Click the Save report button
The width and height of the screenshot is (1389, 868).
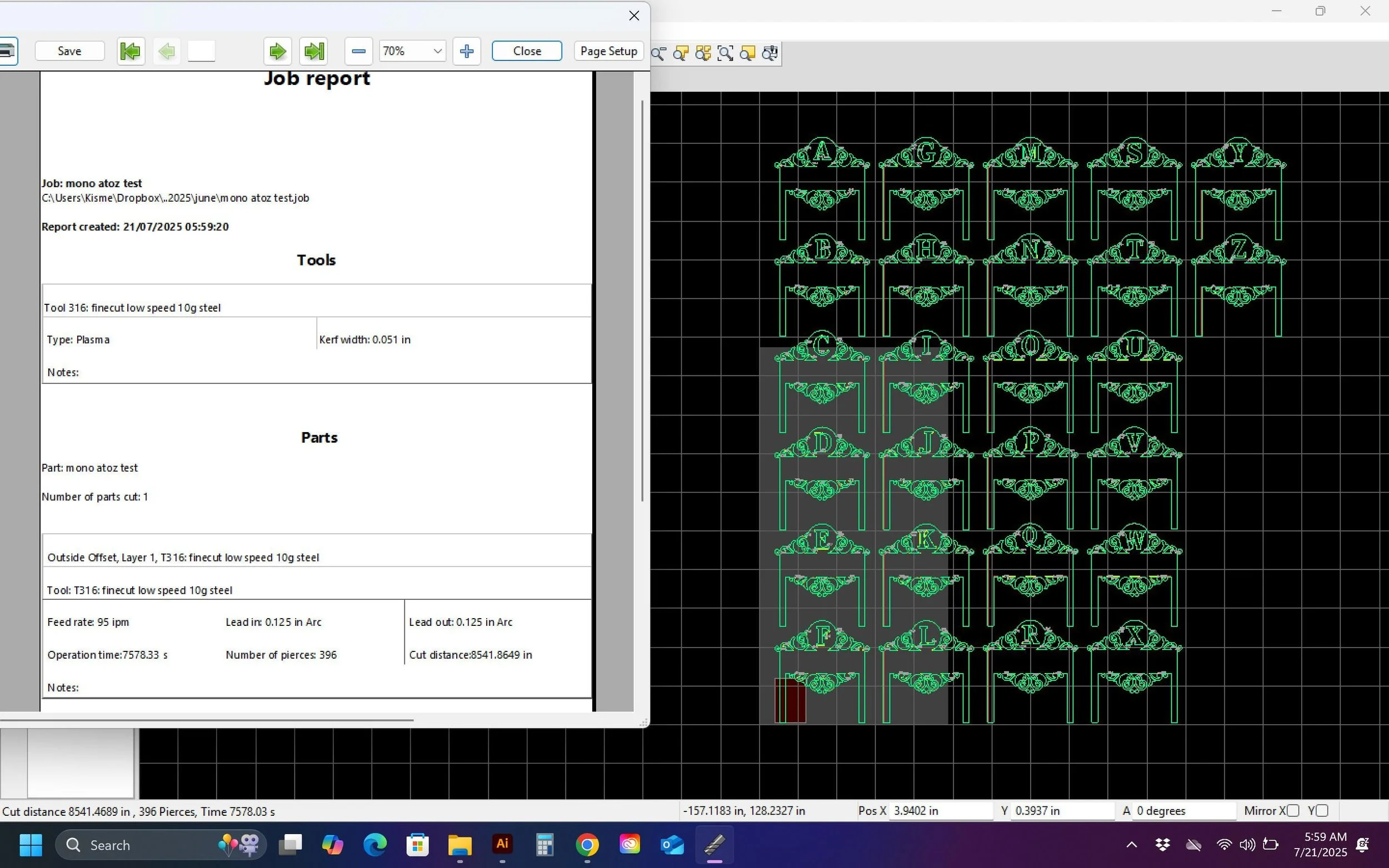69,51
